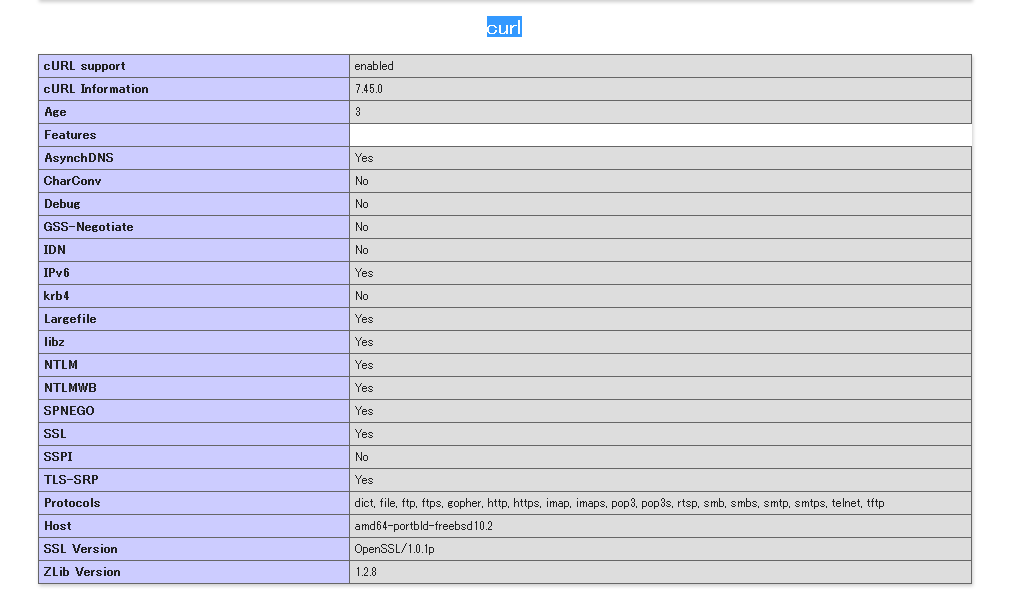Click the No value for krb4

click(362, 296)
